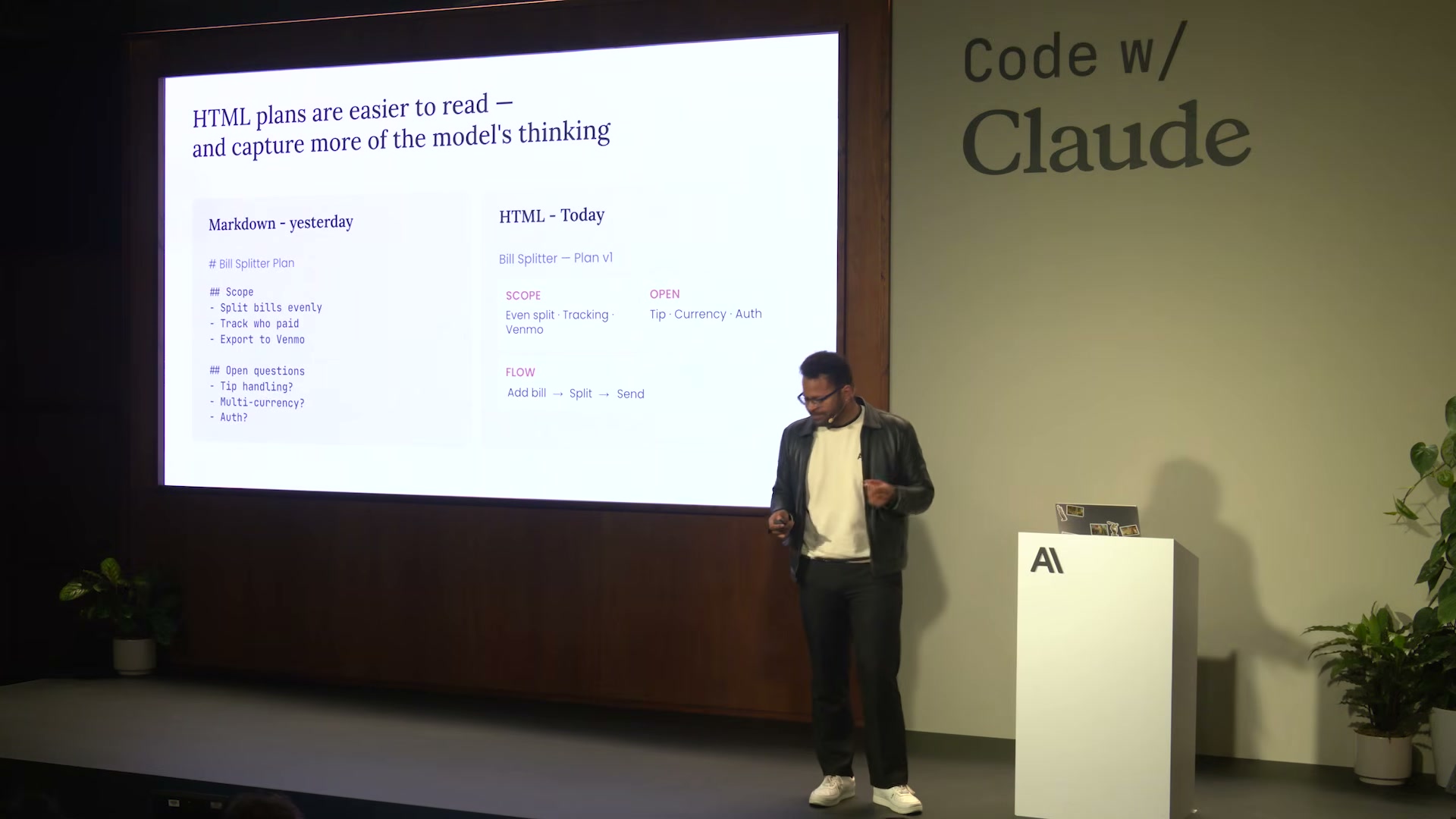Click the 'Add bill' flow step

(526, 393)
